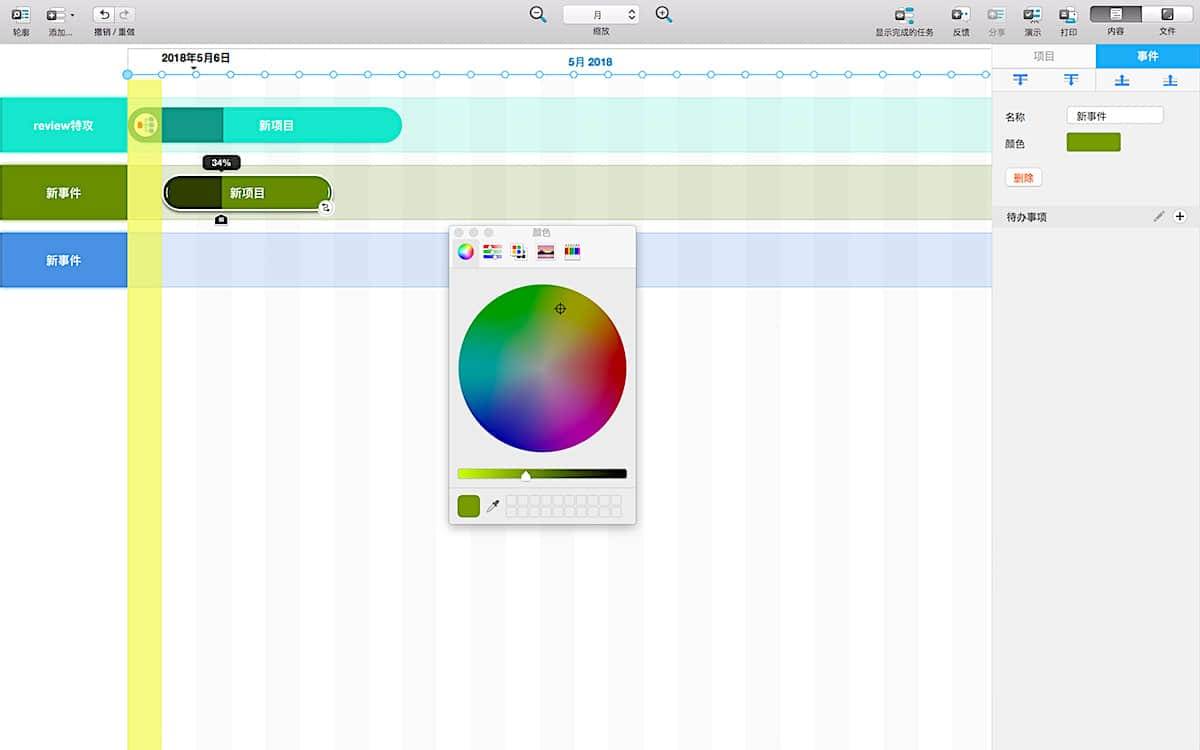Viewport: 1200px width, 750px height.
Task: Click the 颜色 green color swatch in inspector
Action: [1093, 143]
